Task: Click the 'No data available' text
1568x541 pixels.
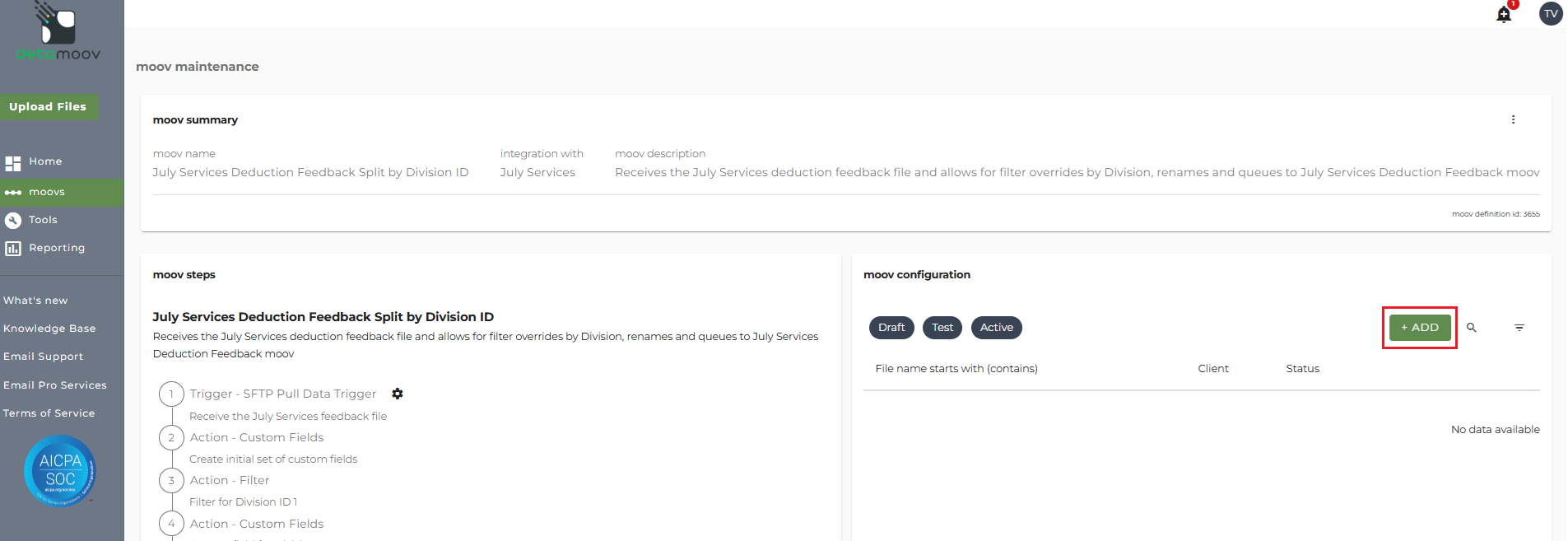Action: pyautogui.click(x=1496, y=430)
